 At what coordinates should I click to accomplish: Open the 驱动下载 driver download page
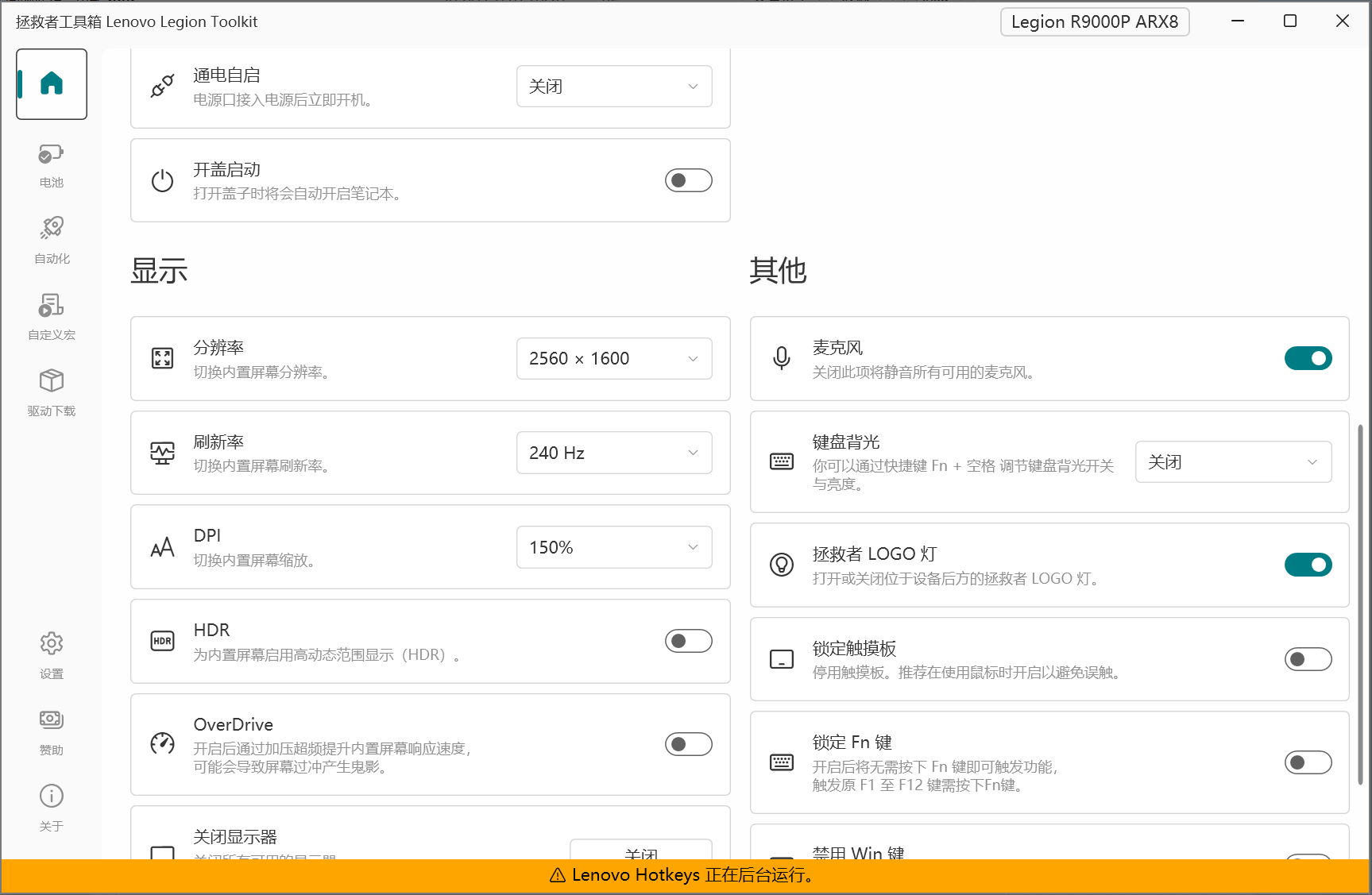point(52,394)
